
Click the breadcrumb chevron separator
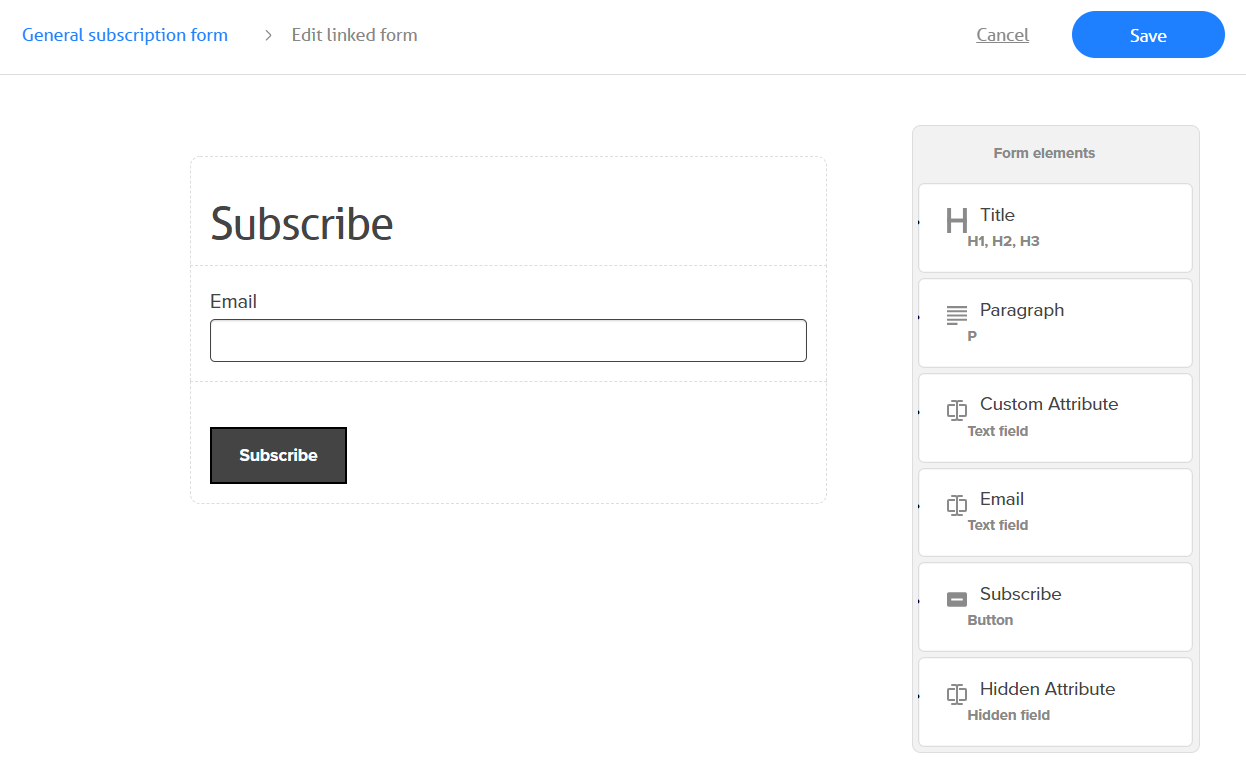click(268, 36)
